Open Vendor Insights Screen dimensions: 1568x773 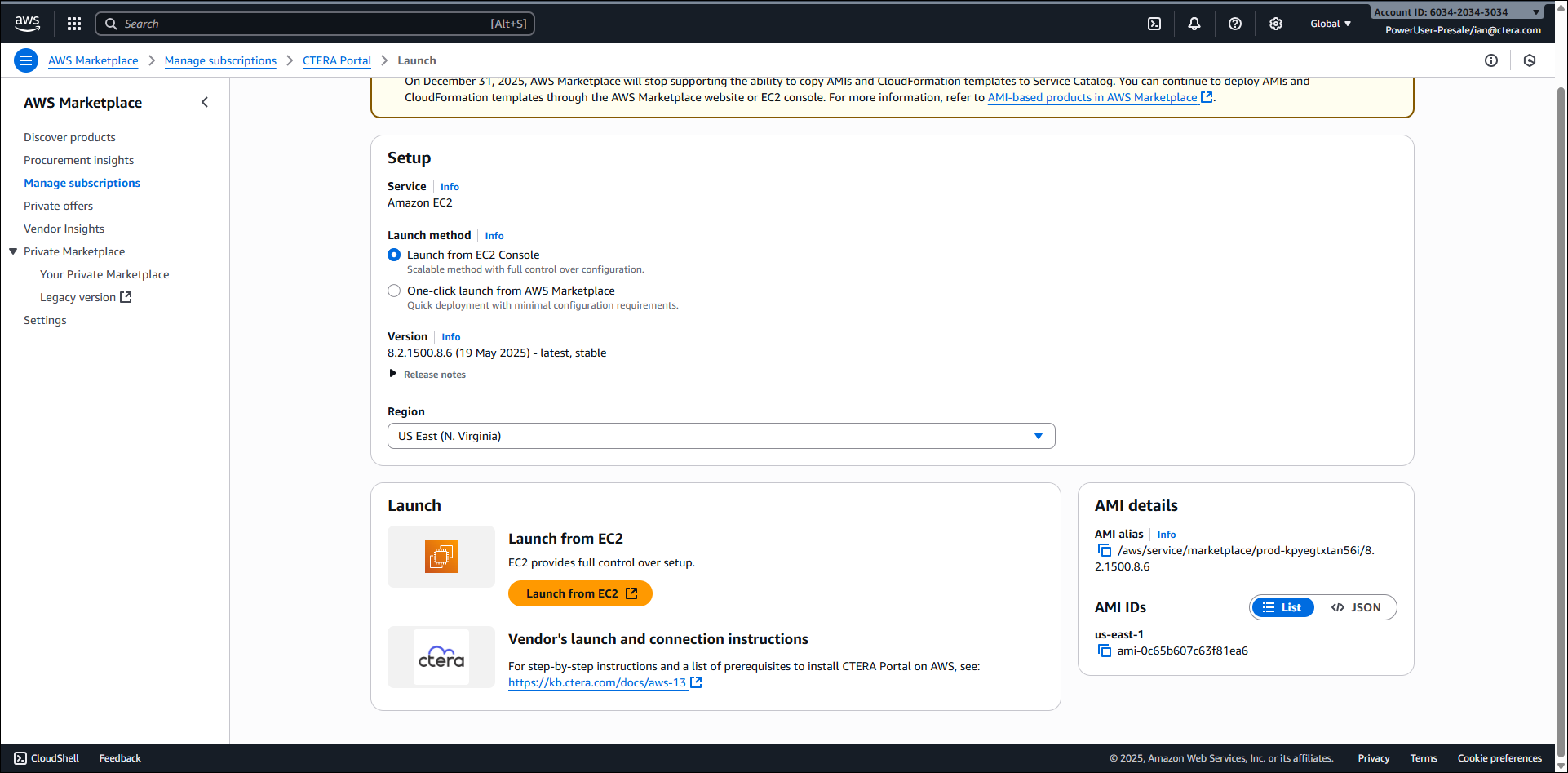(64, 229)
